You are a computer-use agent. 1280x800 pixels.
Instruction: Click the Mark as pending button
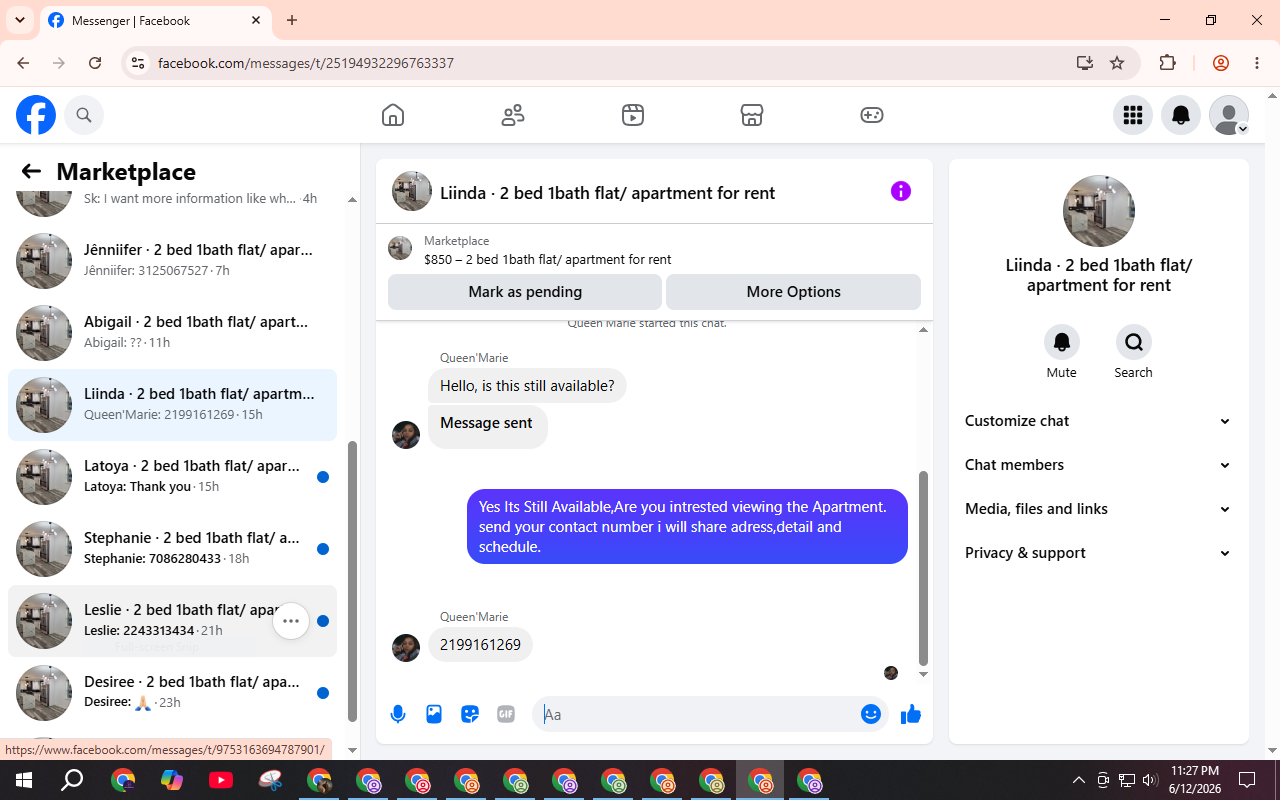click(525, 292)
